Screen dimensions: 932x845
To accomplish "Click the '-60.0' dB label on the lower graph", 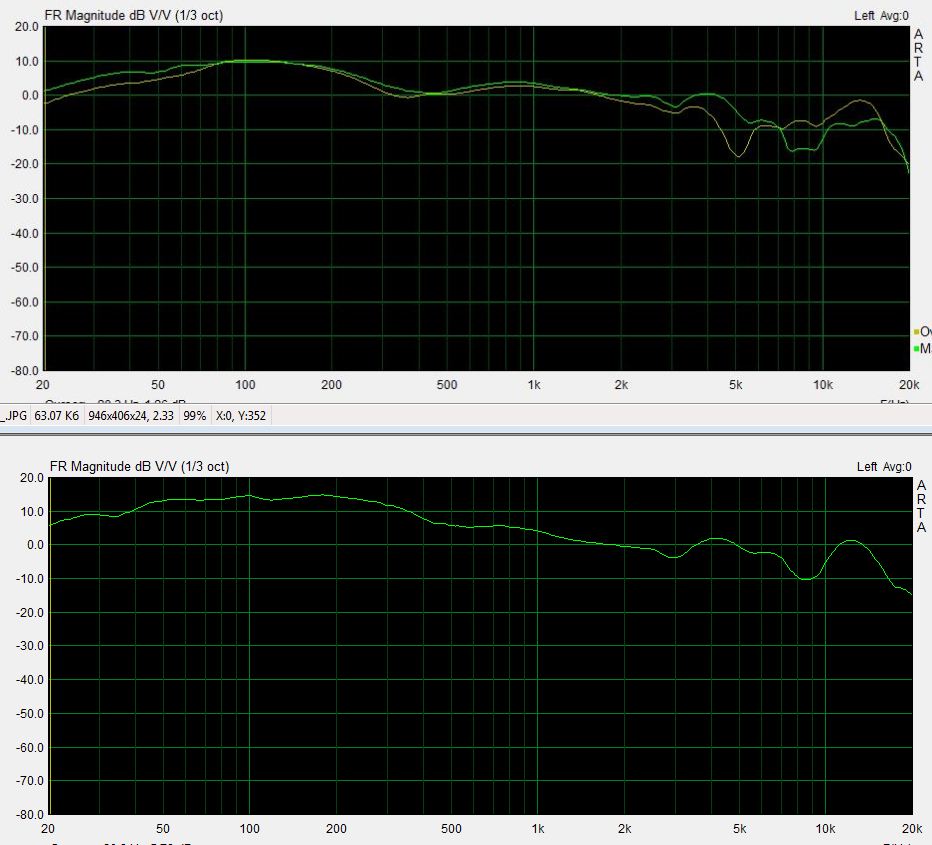I will point(30,747).
